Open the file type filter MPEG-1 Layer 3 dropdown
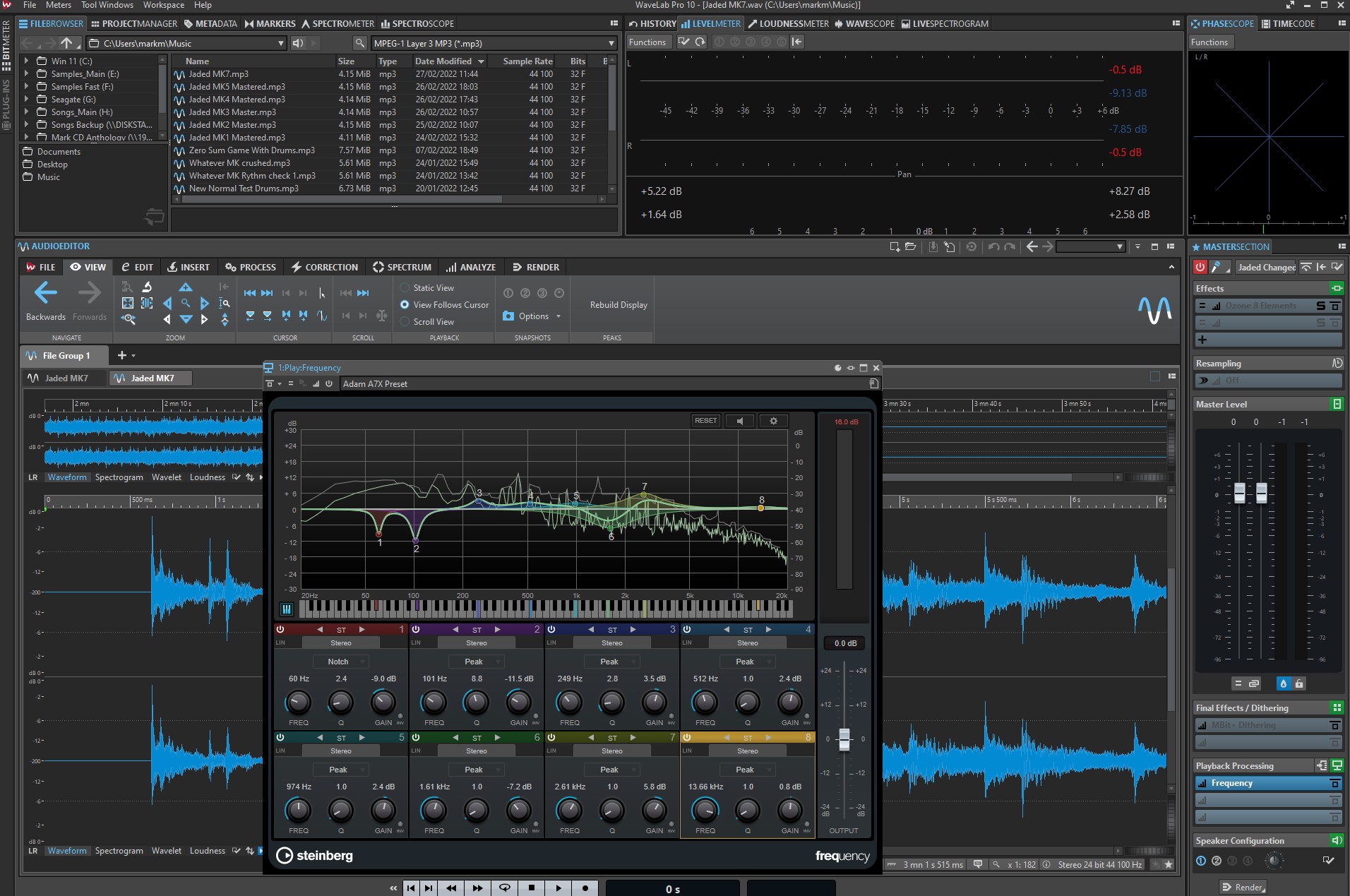 pyautogui.click(x=494, y=43)
